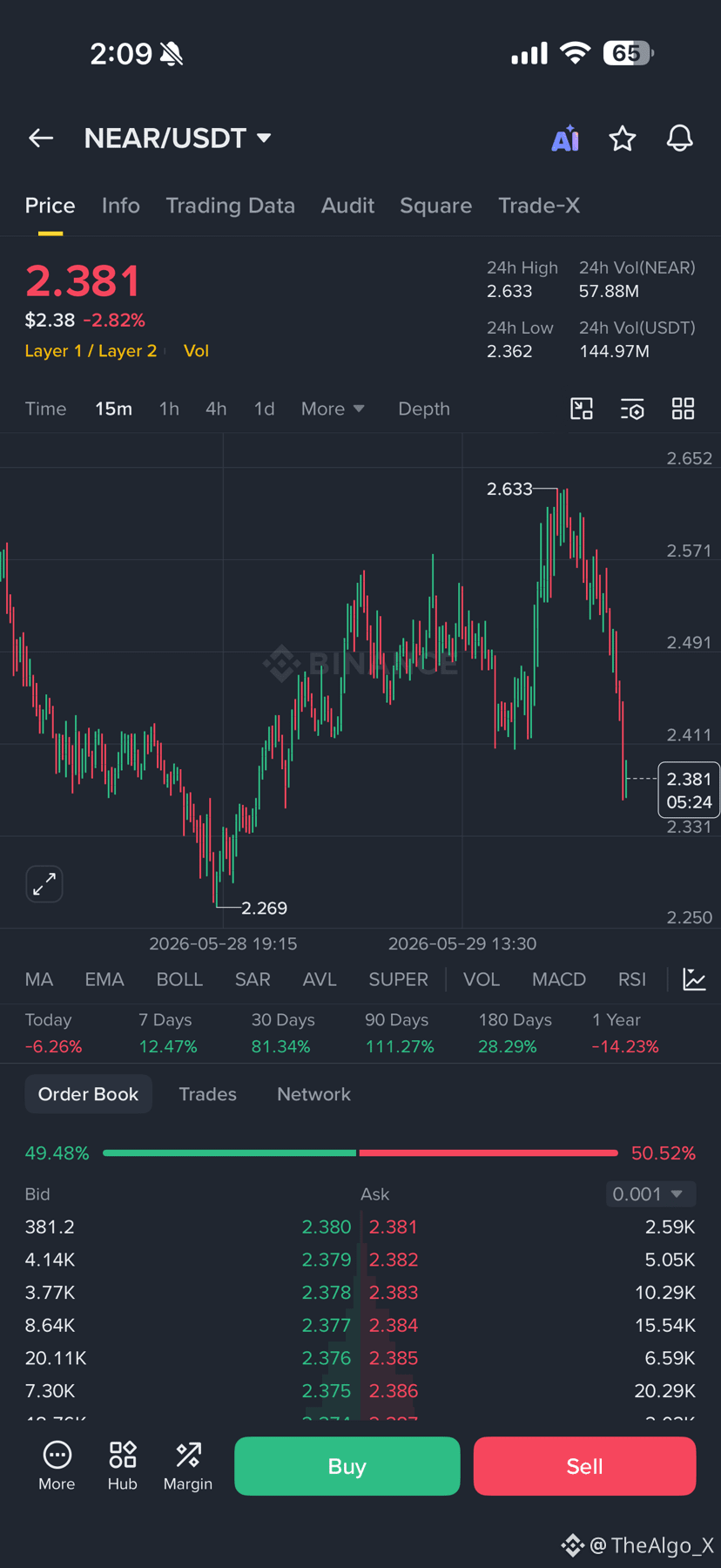Screen dimensions: 721x1568
Task: Select ask price 2.382
Action: click(394, 1260)
